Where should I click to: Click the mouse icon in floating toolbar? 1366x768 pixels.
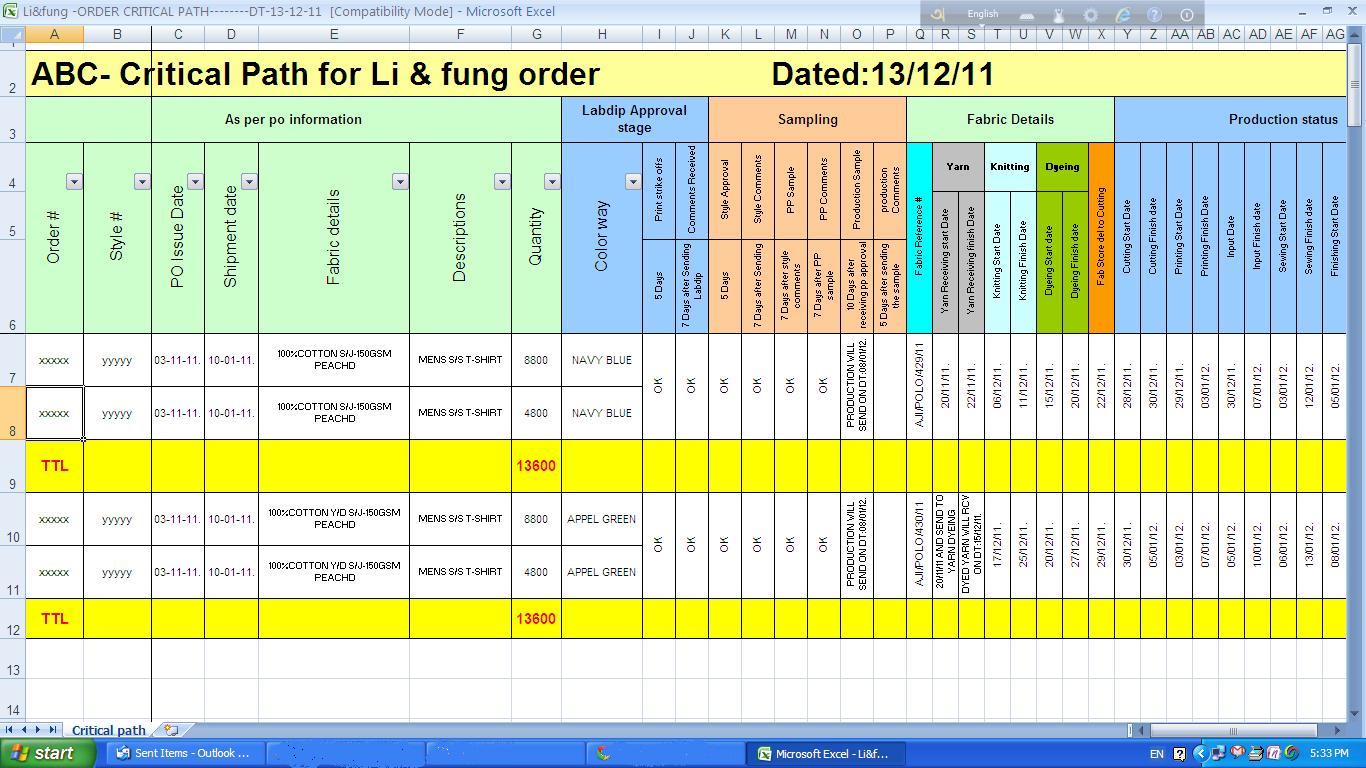click(1059, 15)
